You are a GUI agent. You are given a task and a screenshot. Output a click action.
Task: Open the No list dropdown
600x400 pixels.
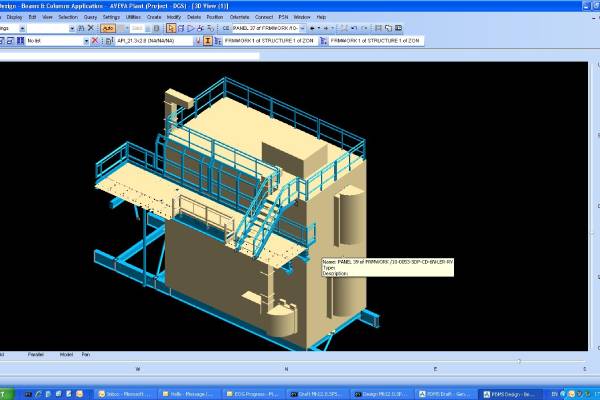tap(84, 41)
